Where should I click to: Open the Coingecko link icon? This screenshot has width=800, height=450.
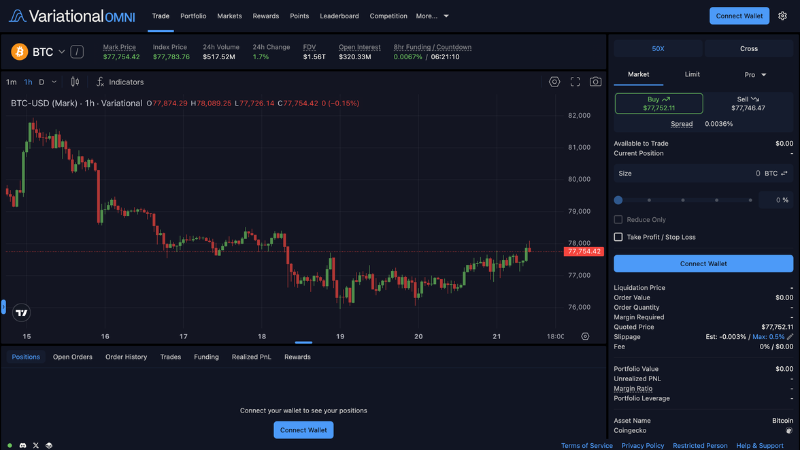pos(789,431)
